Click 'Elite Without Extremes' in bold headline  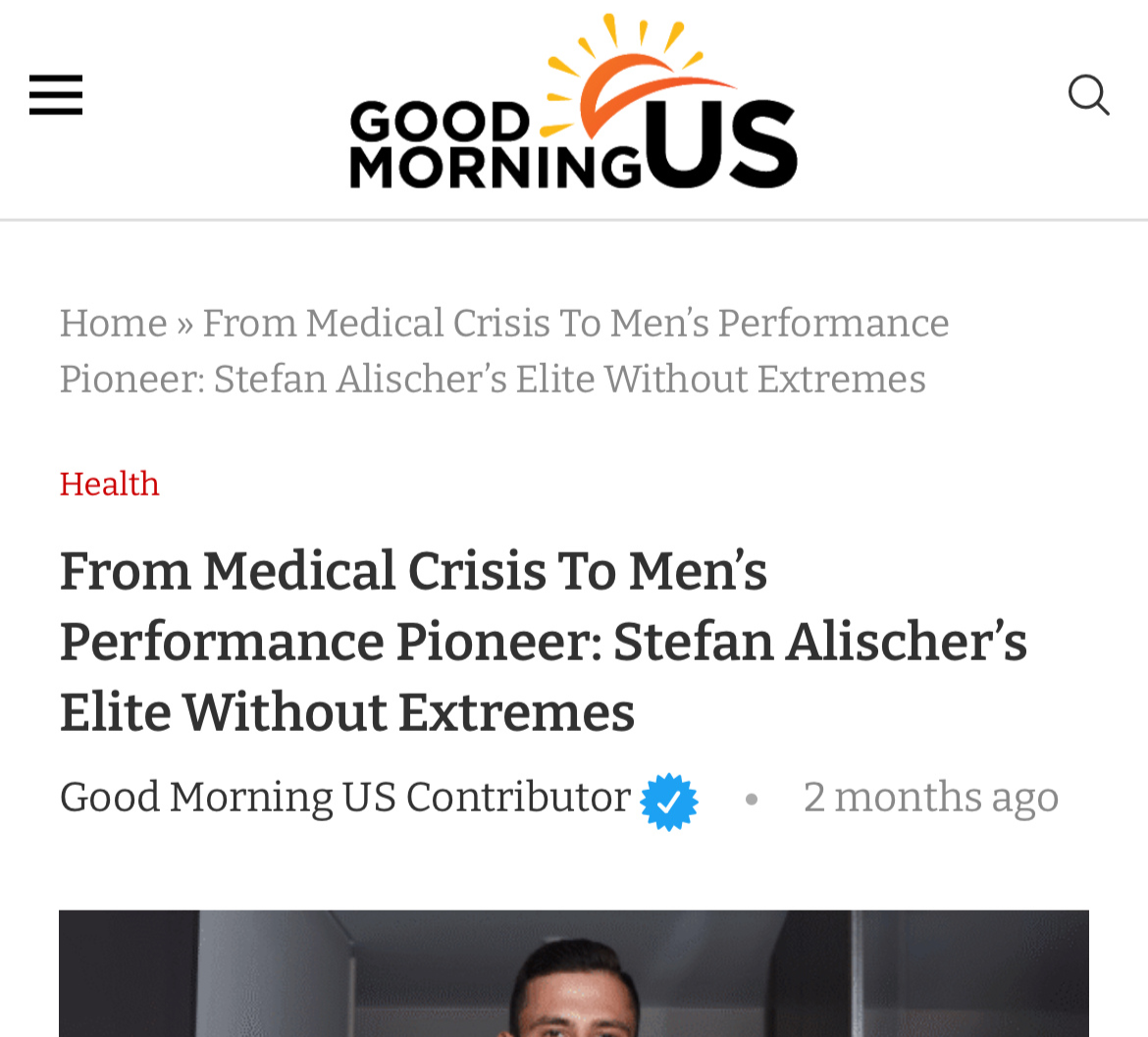[346, 712]
